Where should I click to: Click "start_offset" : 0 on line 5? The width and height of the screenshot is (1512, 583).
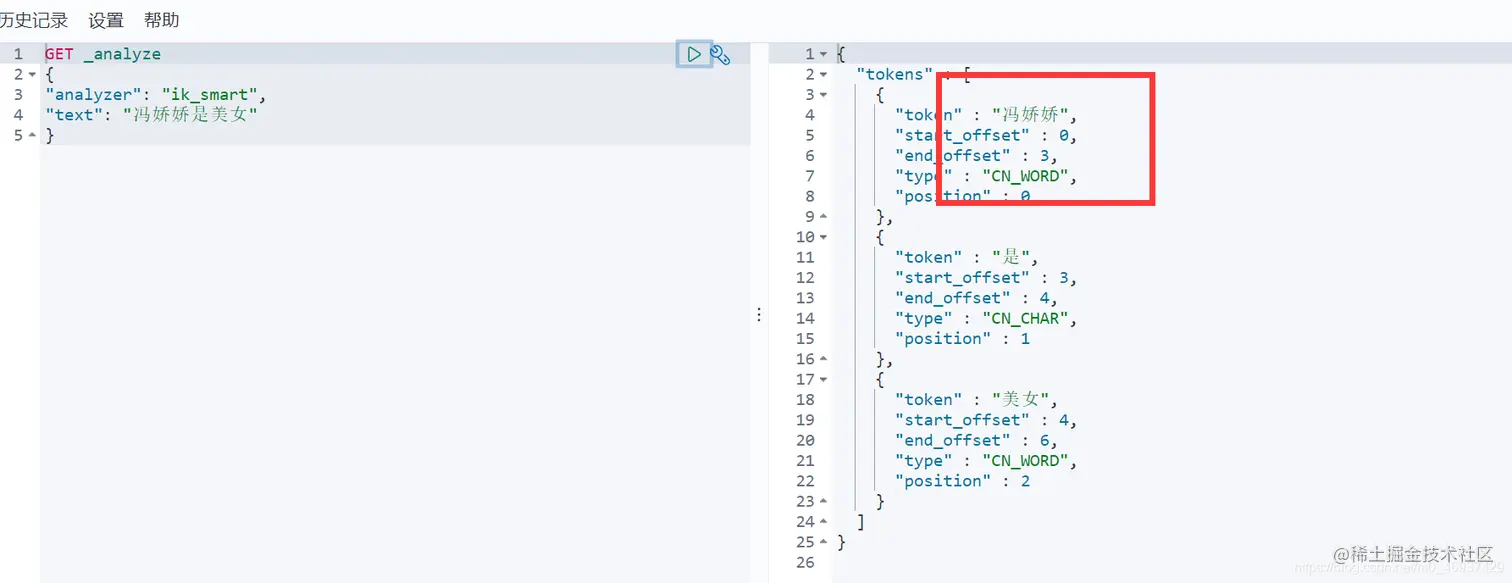pyautogui.click(x=981, y=135)
